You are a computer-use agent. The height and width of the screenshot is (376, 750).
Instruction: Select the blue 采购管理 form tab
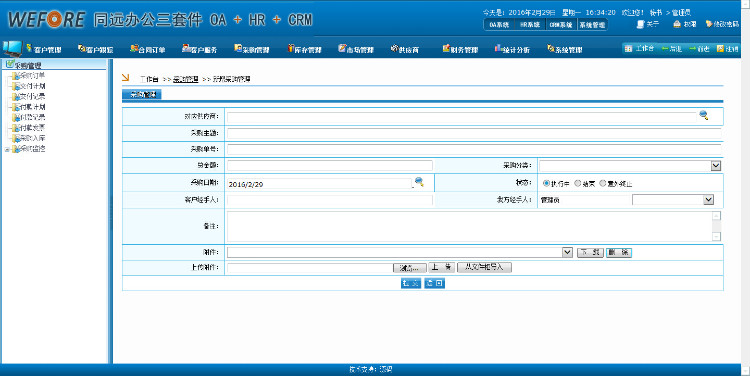click(x=143, y=95)
